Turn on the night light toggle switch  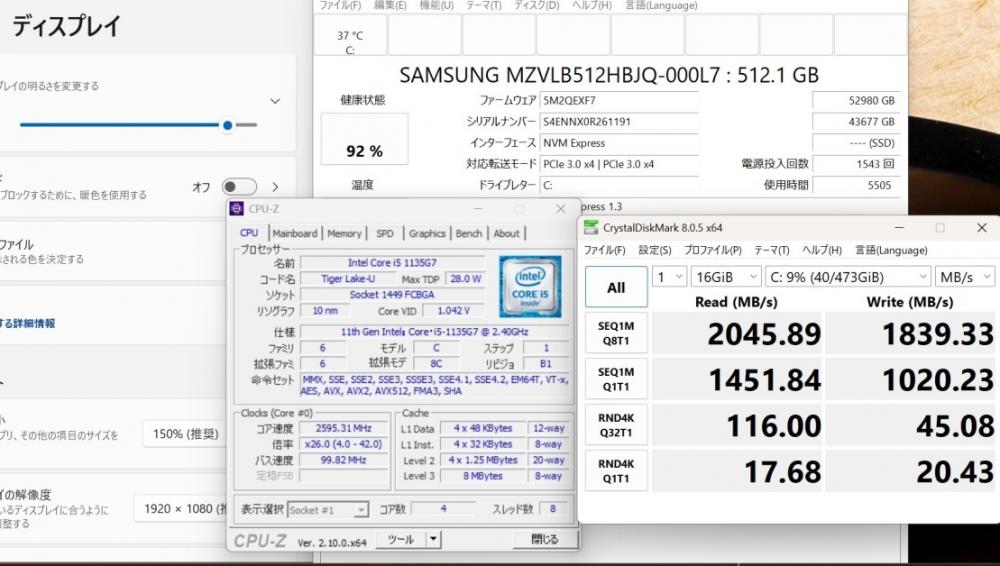tap(239, 187)
